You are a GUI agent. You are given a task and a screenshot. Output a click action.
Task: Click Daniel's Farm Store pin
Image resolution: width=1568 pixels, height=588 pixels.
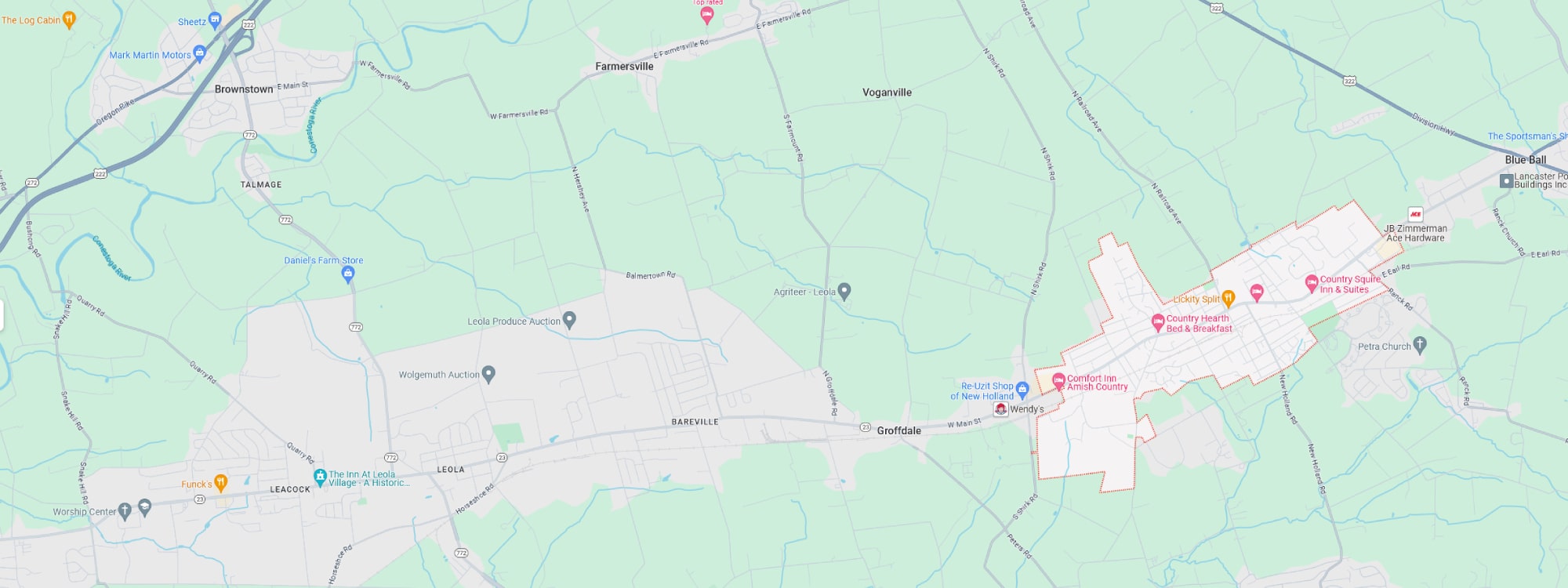(348, 274)
